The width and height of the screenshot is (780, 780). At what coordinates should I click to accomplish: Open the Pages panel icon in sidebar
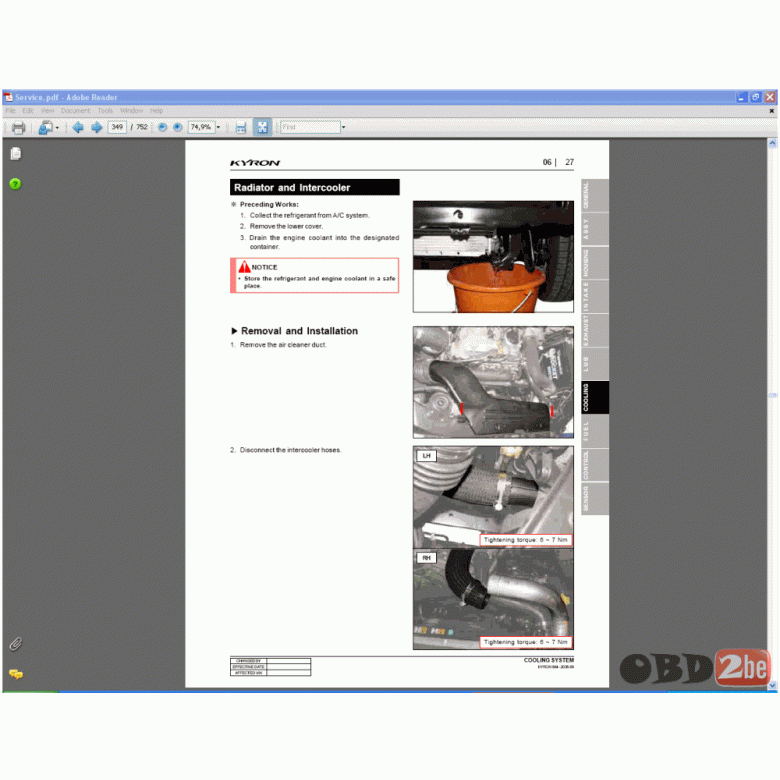[x=15, y=154]
